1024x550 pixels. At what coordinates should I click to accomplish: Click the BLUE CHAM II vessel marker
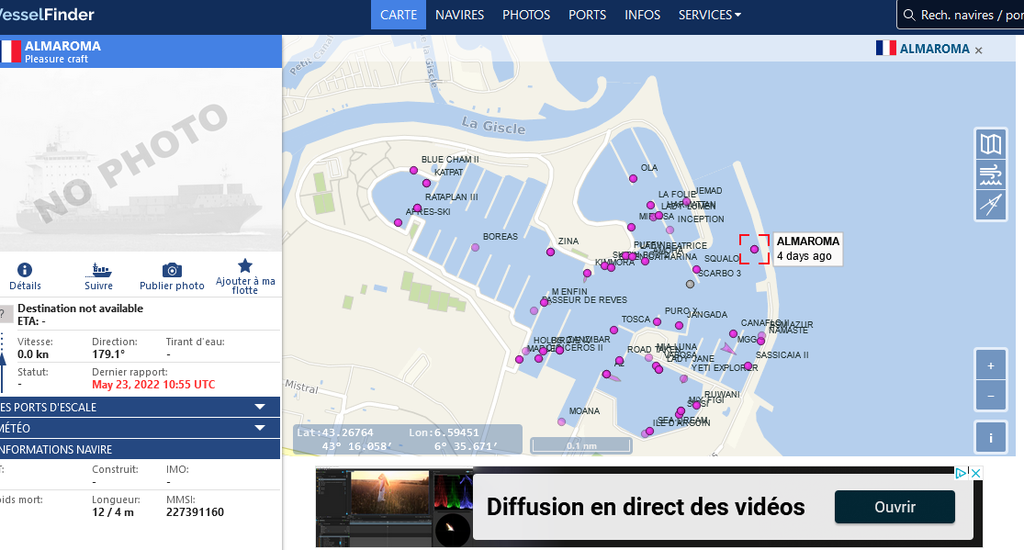click(413, 170)
